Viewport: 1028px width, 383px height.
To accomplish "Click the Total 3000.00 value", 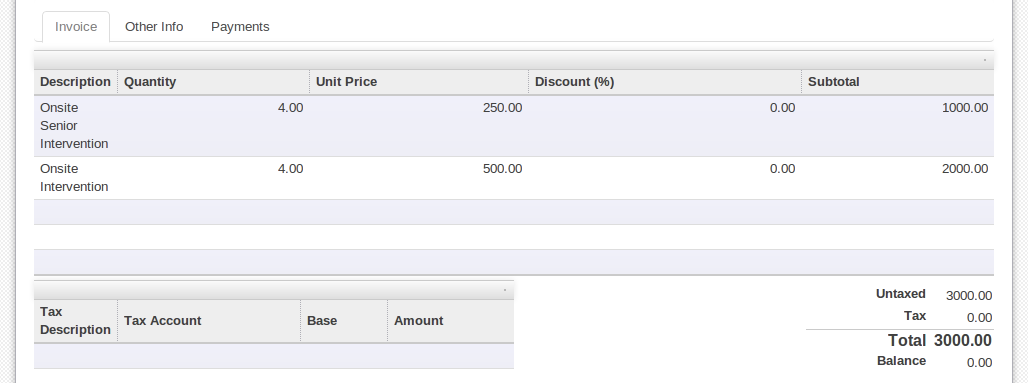I will [x=962, y=340].
